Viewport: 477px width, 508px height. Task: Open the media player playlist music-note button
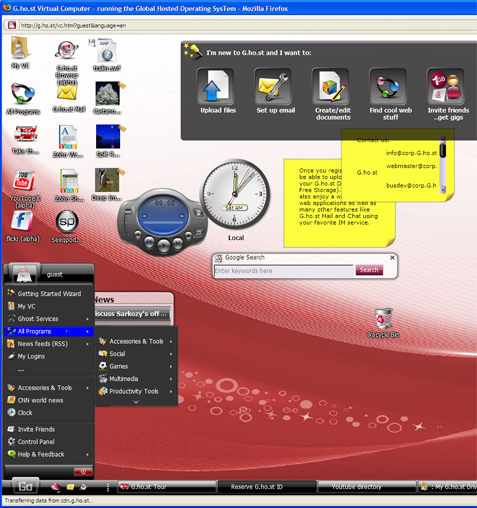pos(199,232)
